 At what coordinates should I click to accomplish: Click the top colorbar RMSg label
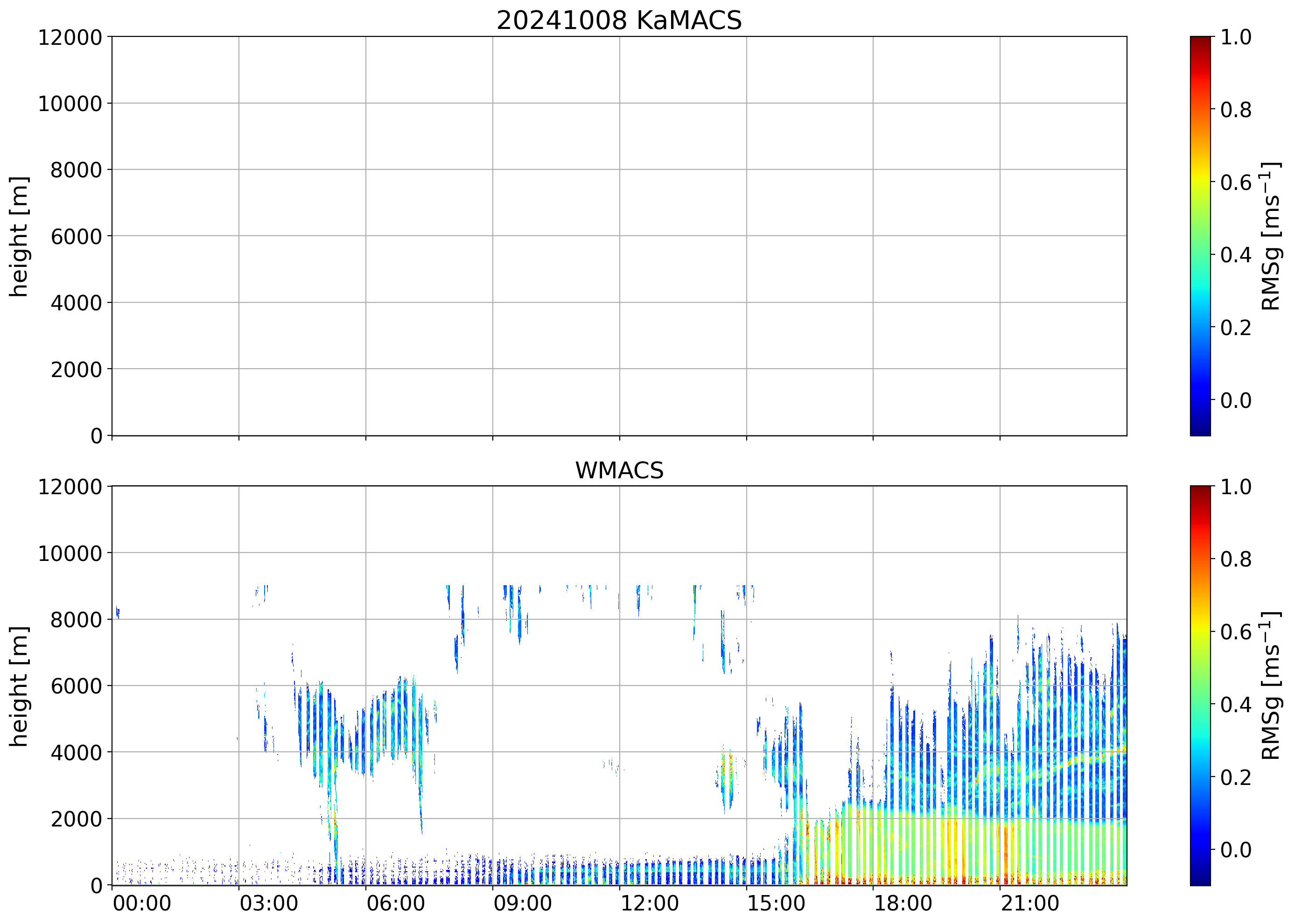coord(1270,236)
